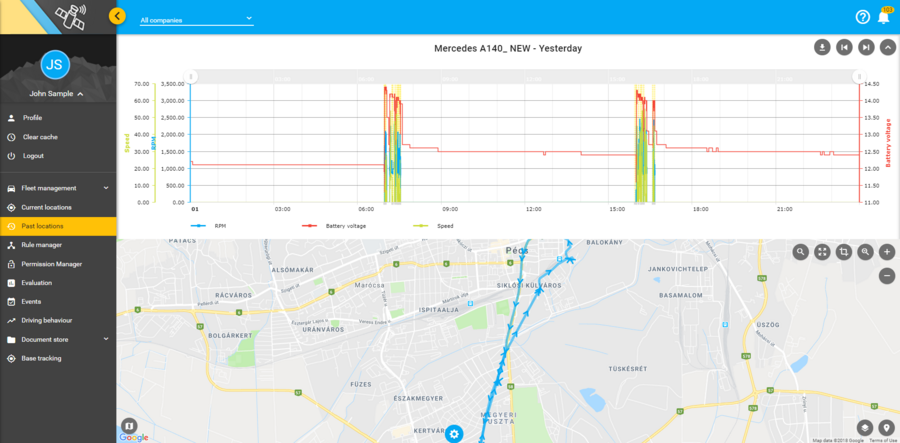900x443 pixels.
Task: Toggle RPM series in chart legend
Action: tap(213, 226)
